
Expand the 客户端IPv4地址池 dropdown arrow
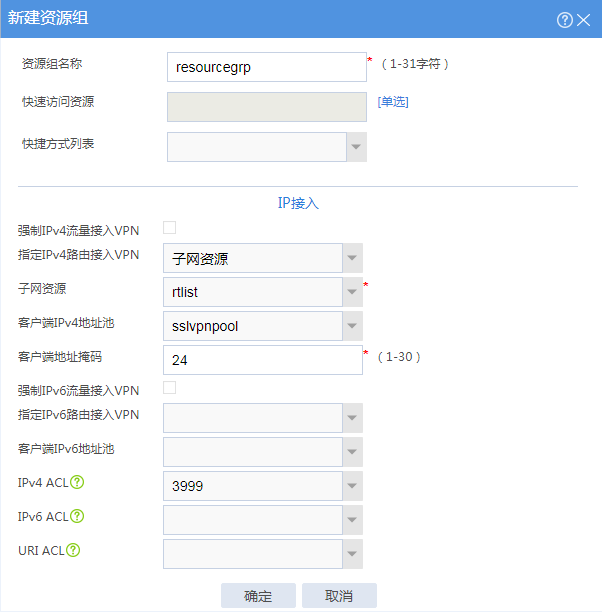352,326
